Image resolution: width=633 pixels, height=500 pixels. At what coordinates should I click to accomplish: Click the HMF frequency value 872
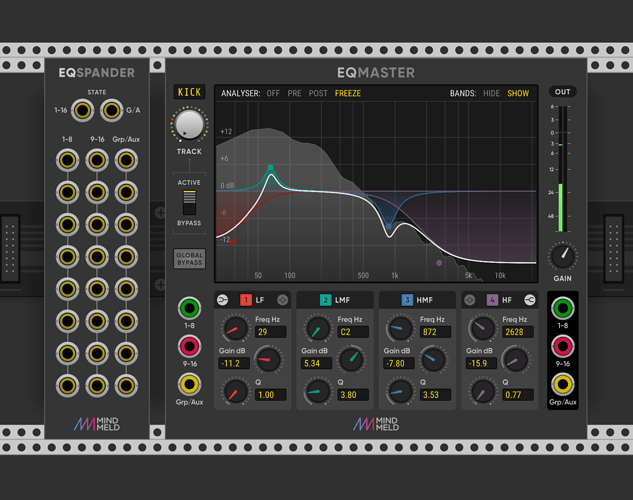[x=435, y=332]
